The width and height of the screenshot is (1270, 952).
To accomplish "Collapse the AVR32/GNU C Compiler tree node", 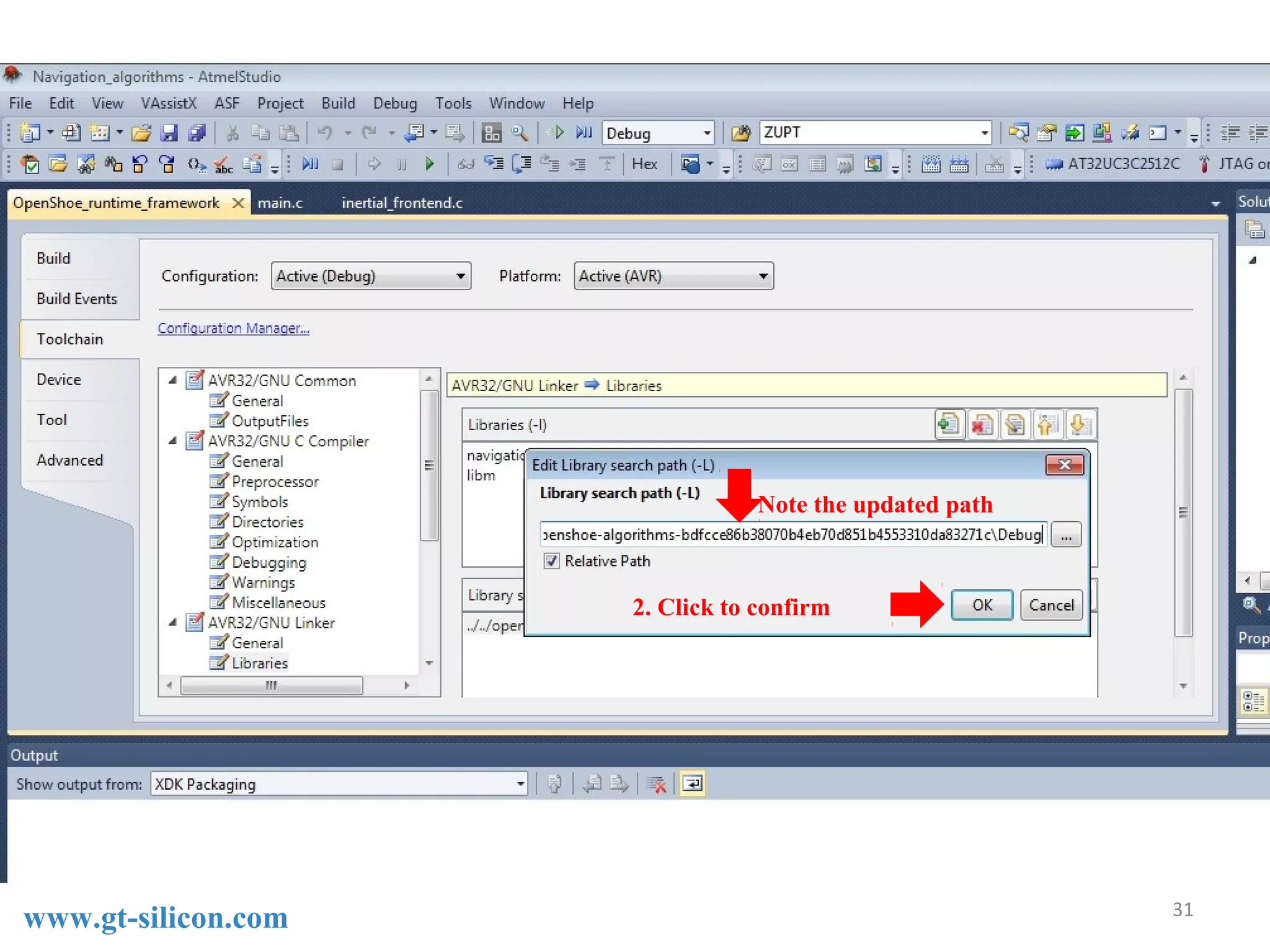I will click(x=173, y=441).
